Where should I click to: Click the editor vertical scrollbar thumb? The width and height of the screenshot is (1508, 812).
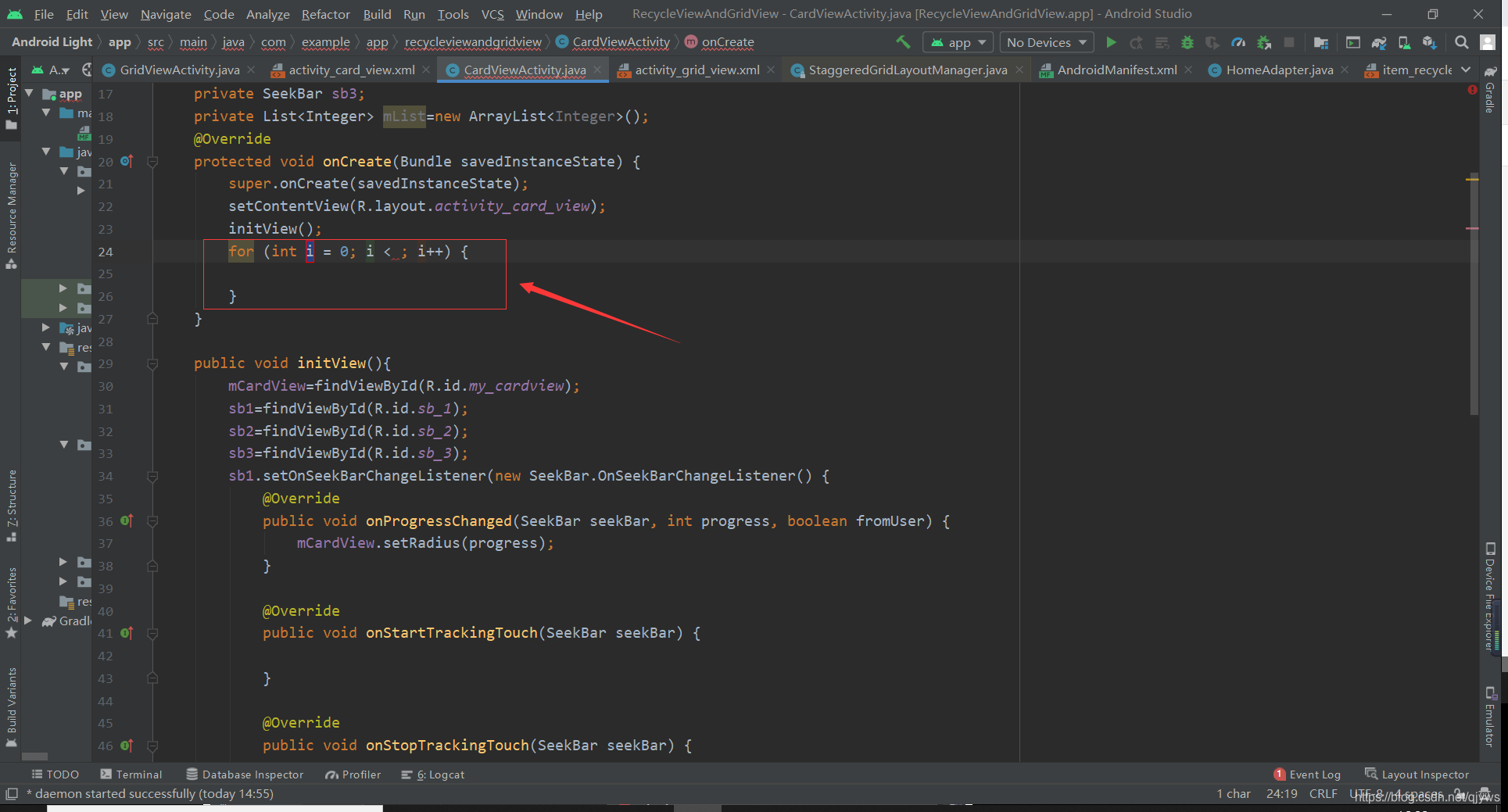pyautogui.click(x=1473, y=293)
